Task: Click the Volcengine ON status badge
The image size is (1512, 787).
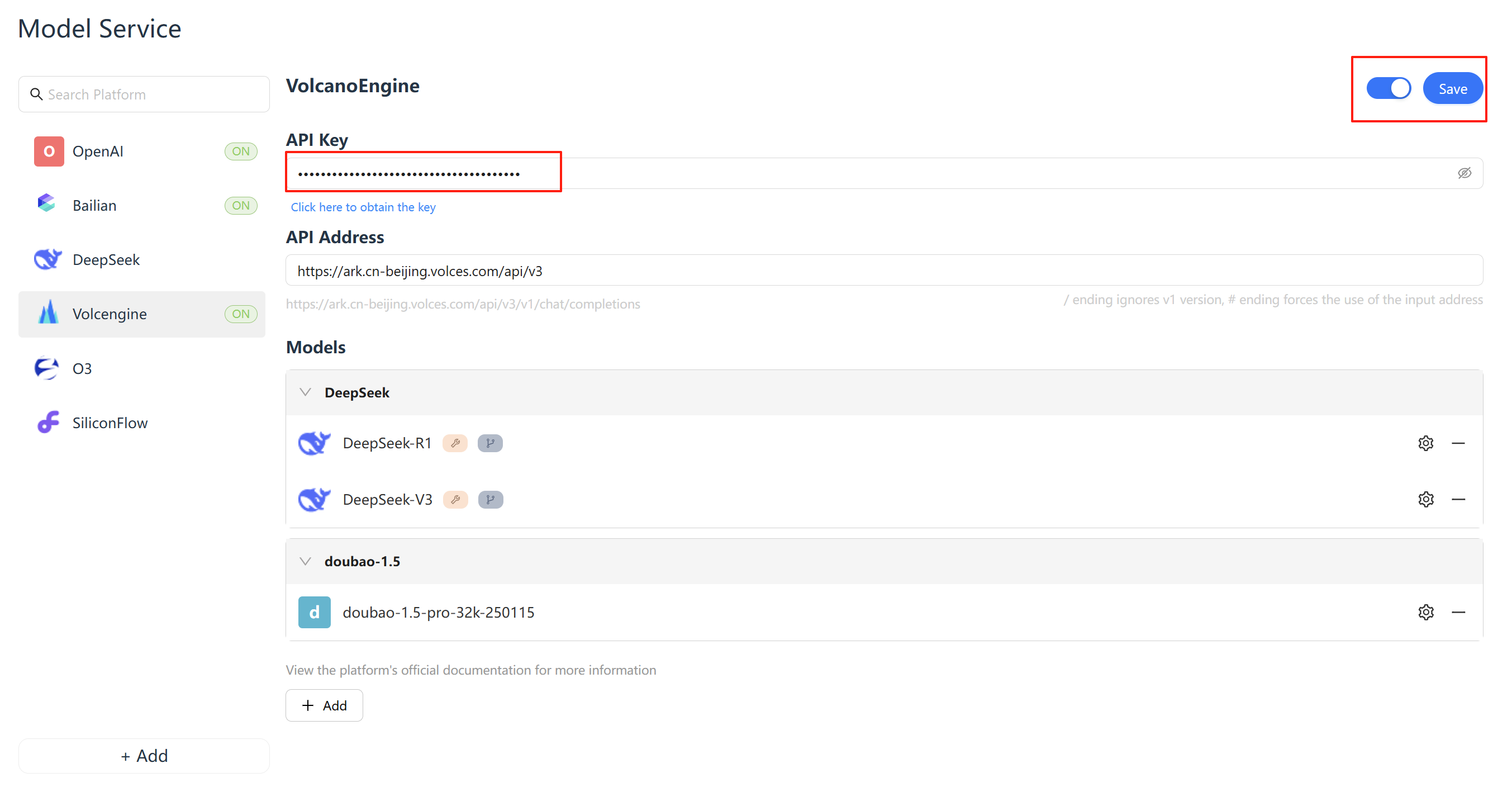Action: [x=241, y=314]
